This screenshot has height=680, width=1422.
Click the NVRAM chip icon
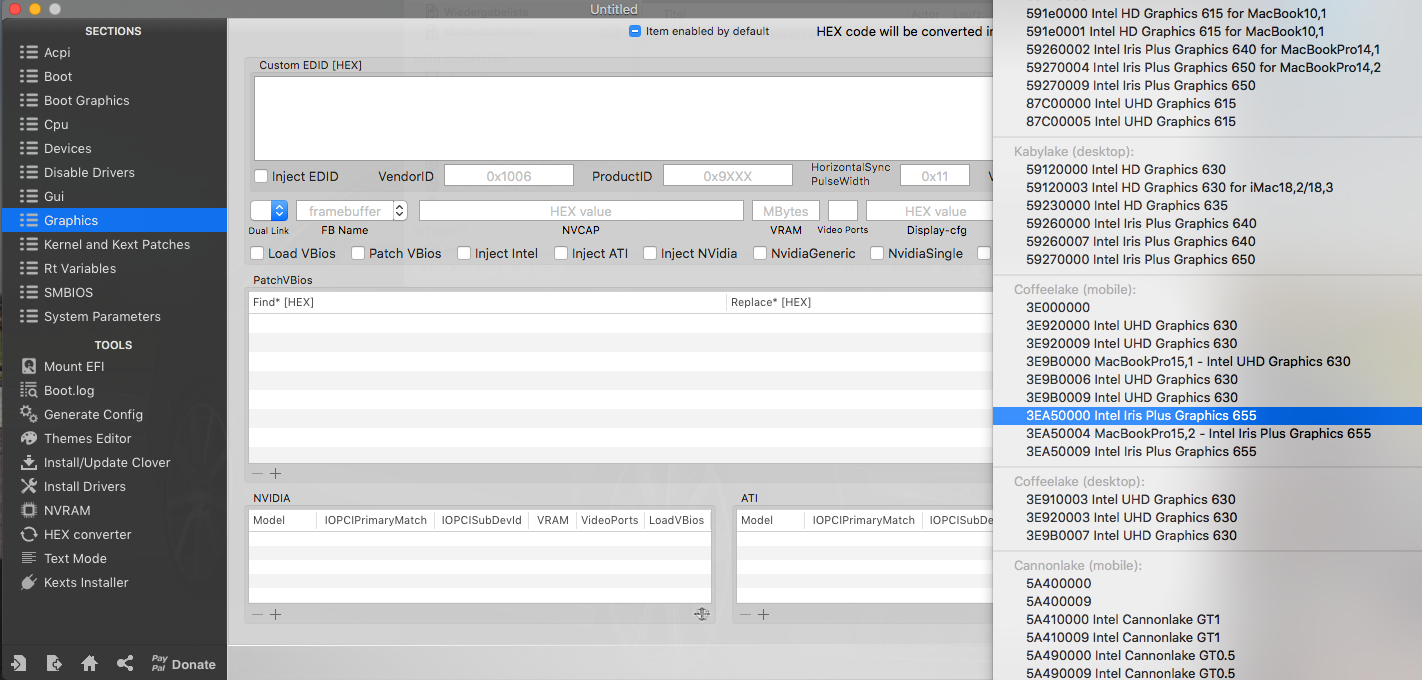28,510
